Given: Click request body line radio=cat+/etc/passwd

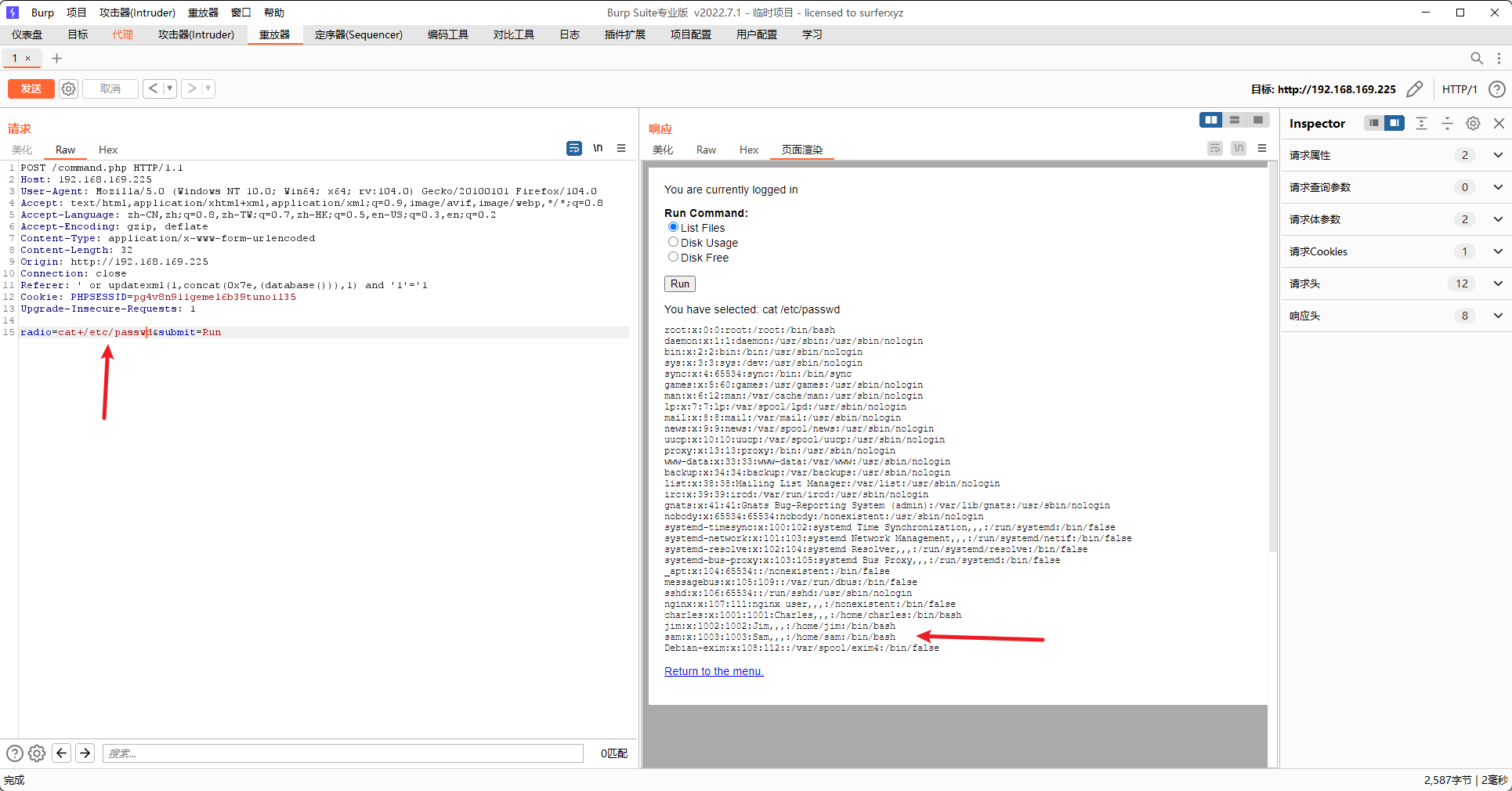Looking at the screenshot, I should 324,332.
